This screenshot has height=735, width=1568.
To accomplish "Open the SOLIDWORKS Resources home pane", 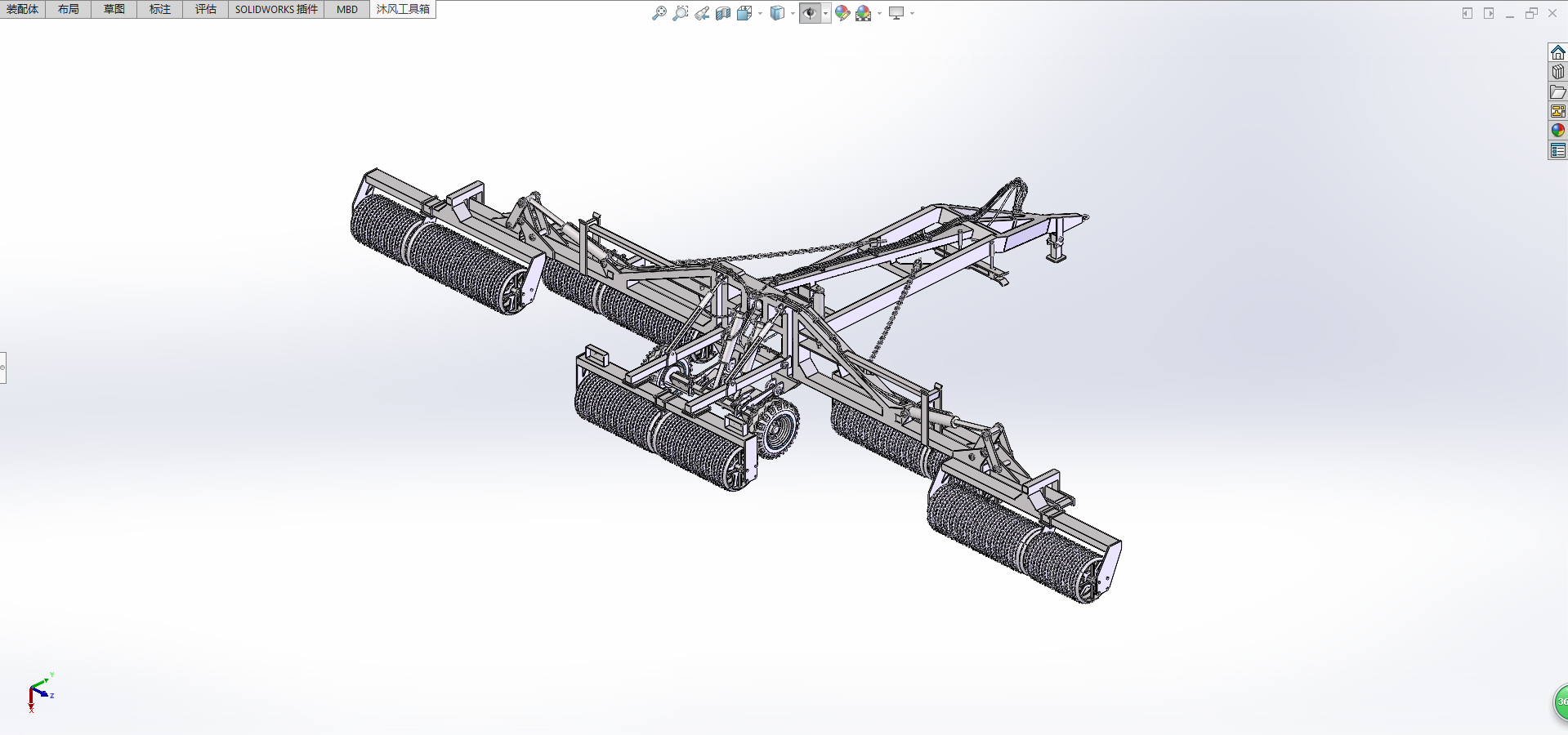I will coord(1557,52).
